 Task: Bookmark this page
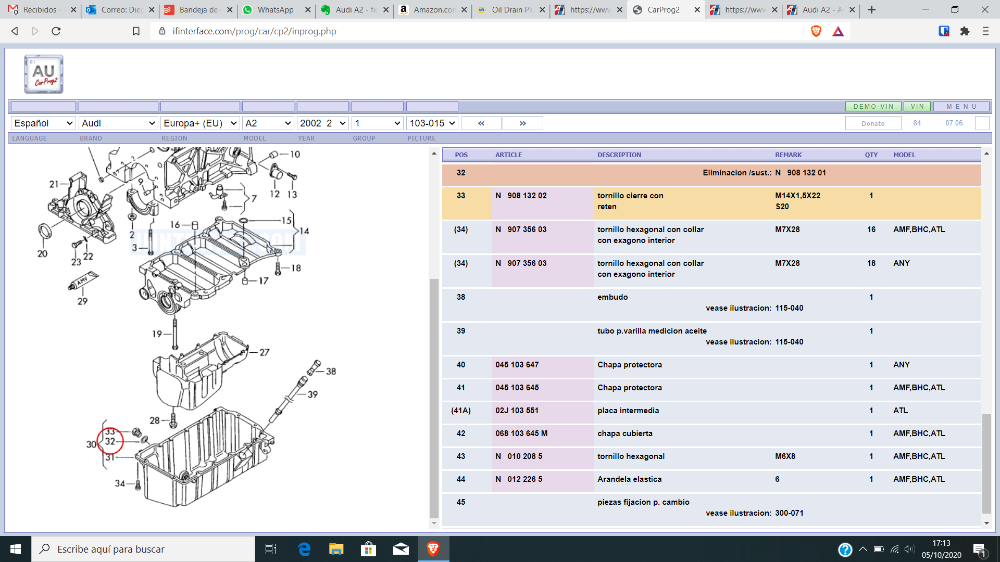point(136,31)
